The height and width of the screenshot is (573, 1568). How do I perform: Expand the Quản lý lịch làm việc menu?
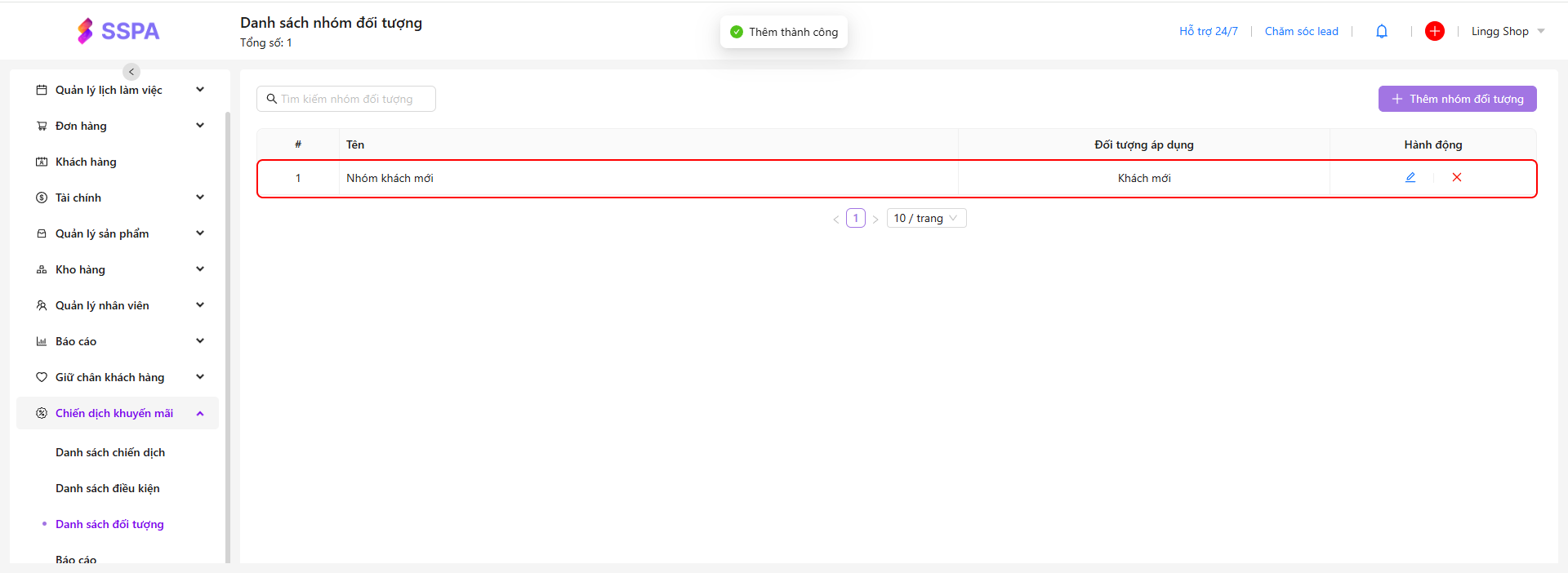pyautogui.click(x=200, y=90)
